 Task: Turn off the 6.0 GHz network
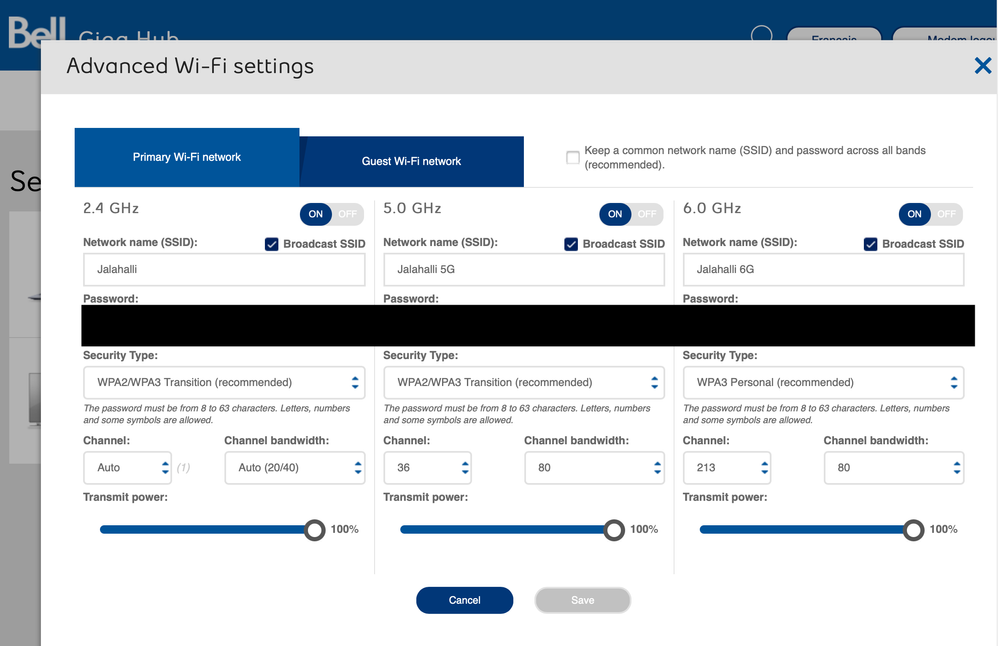tap(946, 214)
